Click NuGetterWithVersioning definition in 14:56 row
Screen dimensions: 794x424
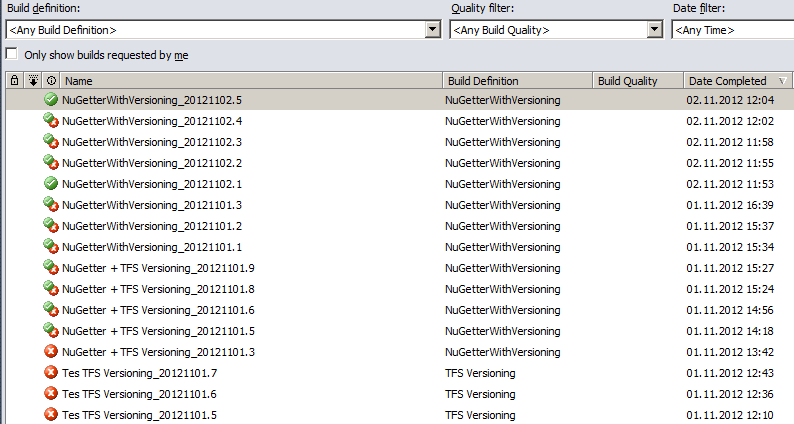(502, 310)
